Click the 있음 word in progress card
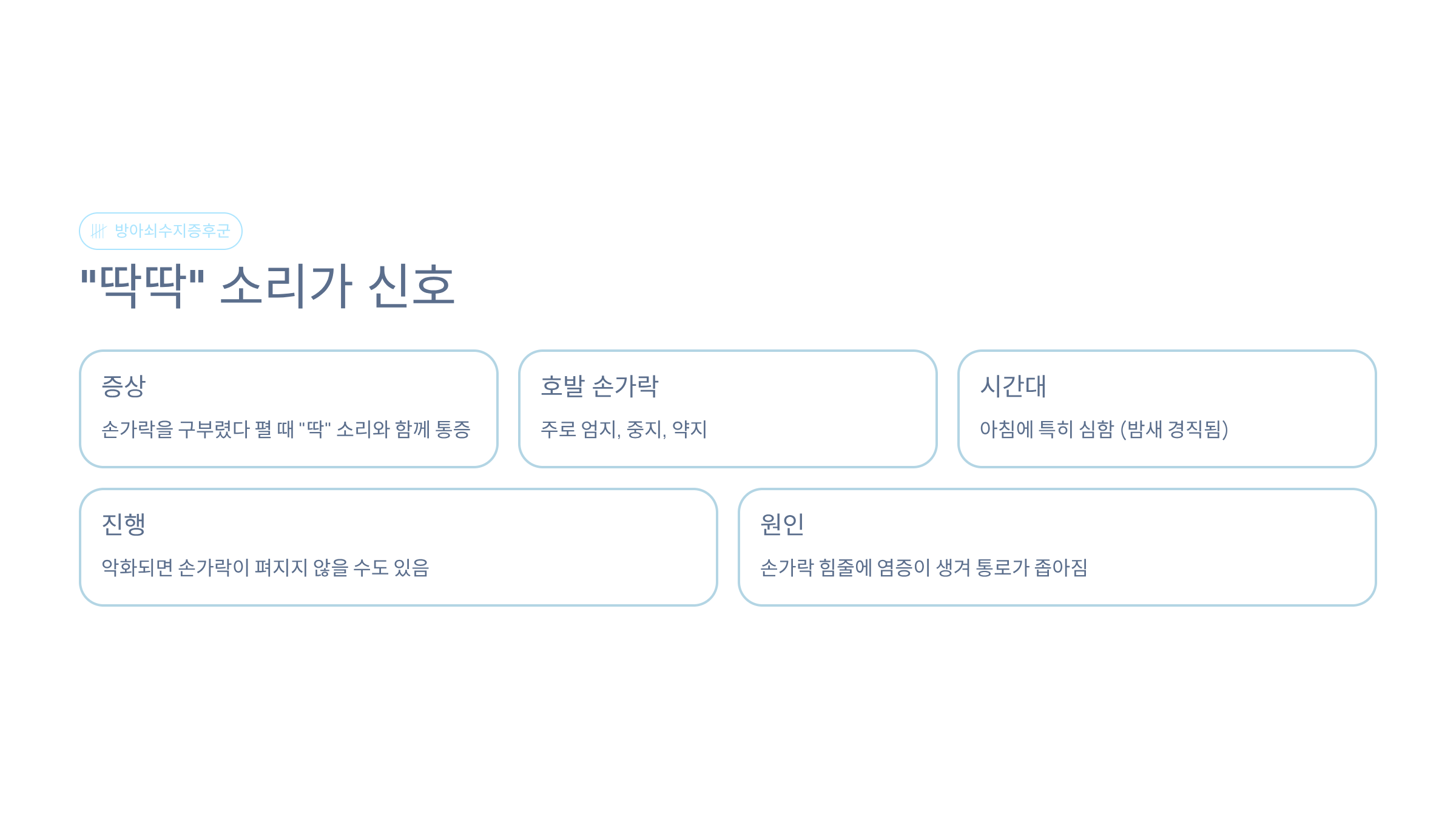Image resolution: width=1456 pixels, height=819 pixels. [411, 568]
